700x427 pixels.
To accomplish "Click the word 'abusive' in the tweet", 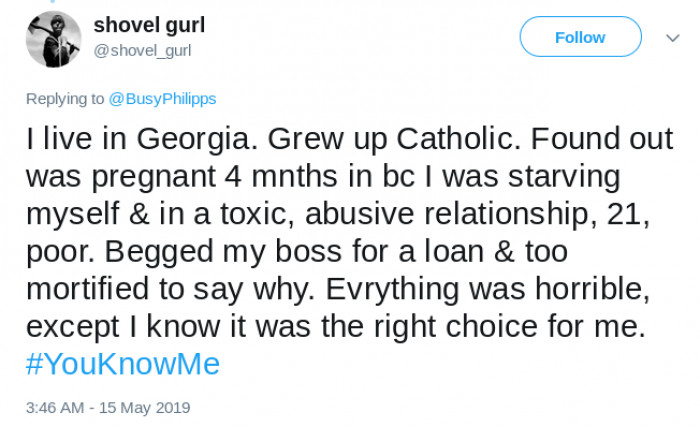I will click(x=361, y=214).
